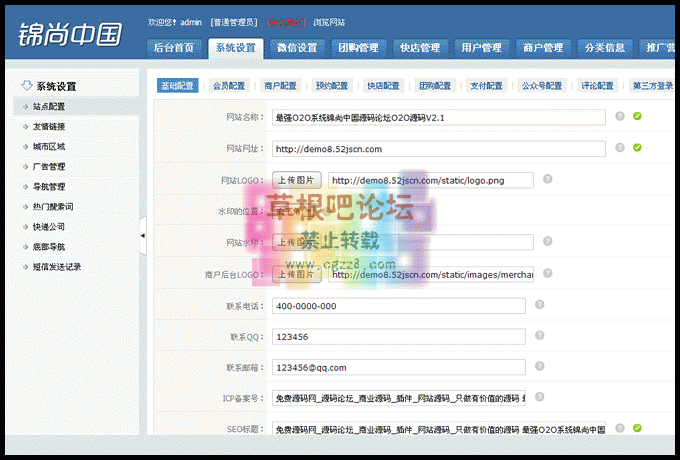Focus the ICP备案号 input field
The width and height of the screenshot is (680, 460).
(x=399, y=398)
